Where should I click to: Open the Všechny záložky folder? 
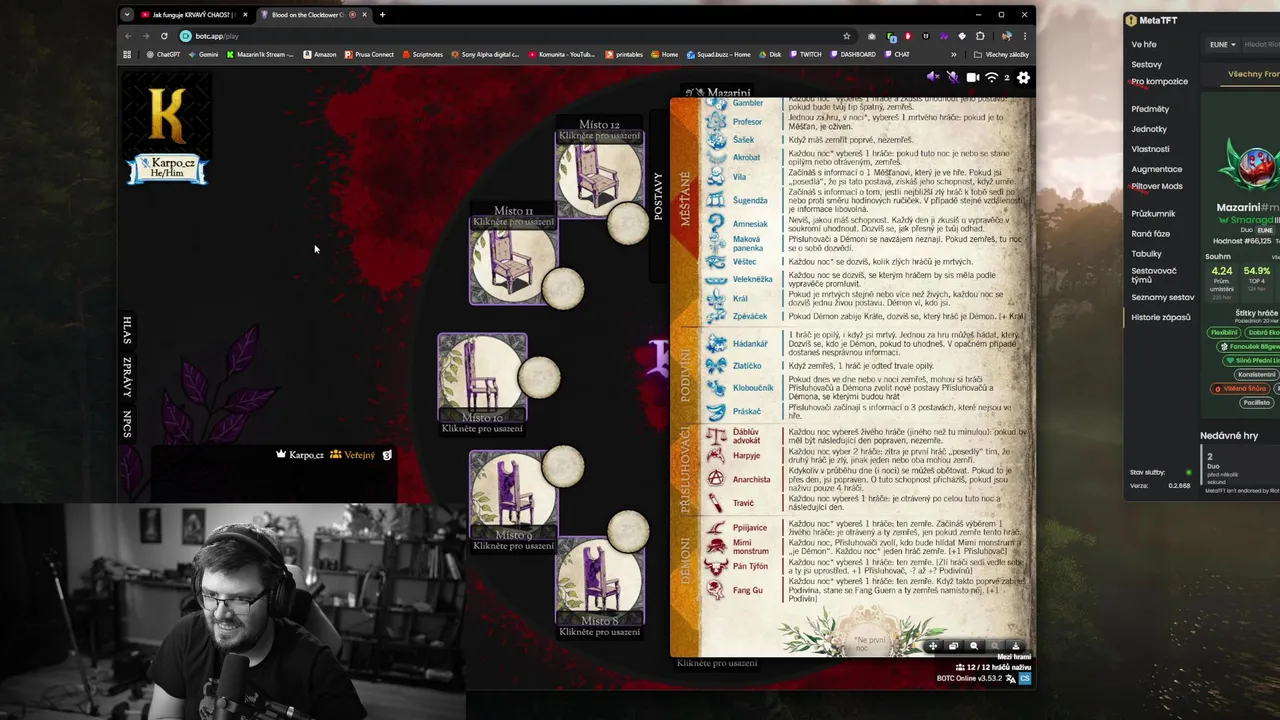(1001, 55)
